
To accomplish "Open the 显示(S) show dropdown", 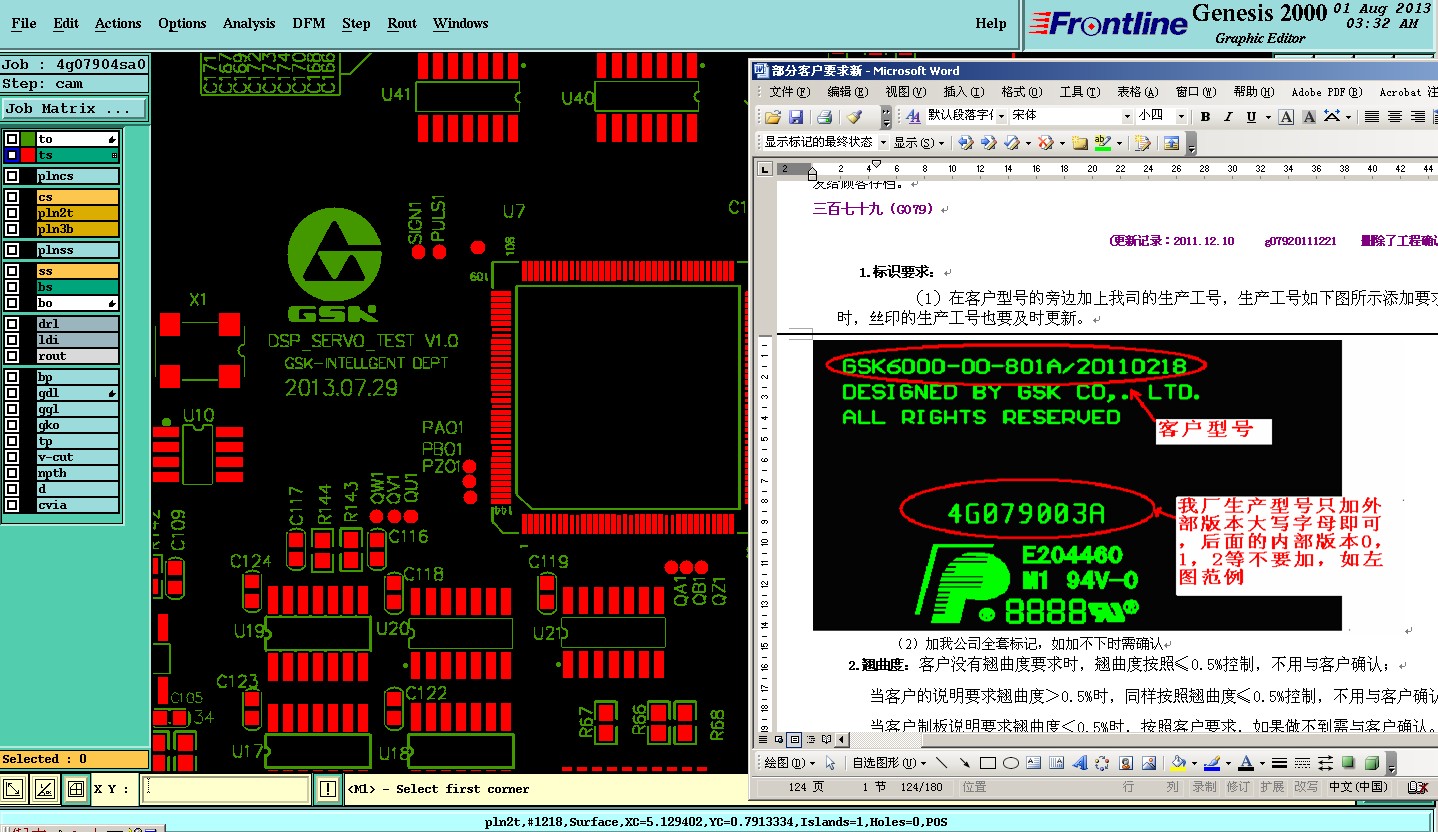I will point(919,143).
